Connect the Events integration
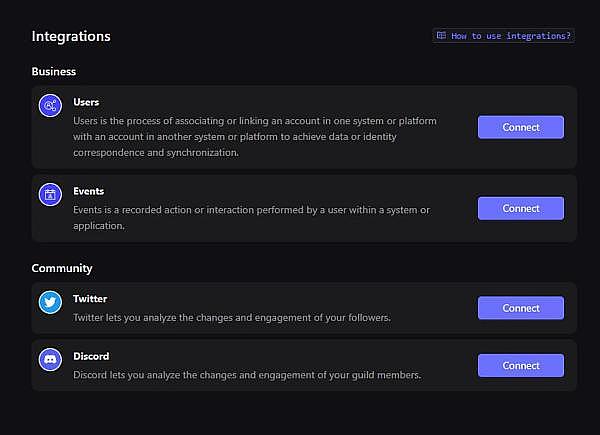 (520, 208)
